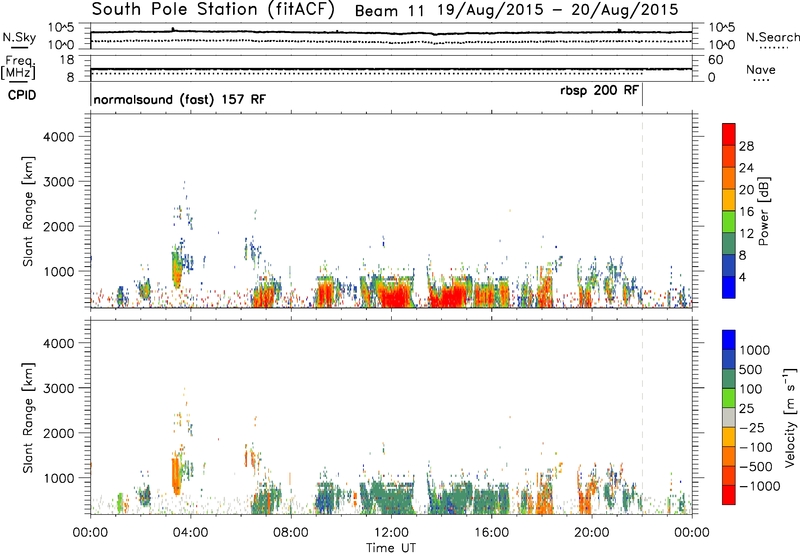Click the 500 label on Velocity color bar
Image resolution: width=800 pixels, height=554 pixels.
point(753,370)
